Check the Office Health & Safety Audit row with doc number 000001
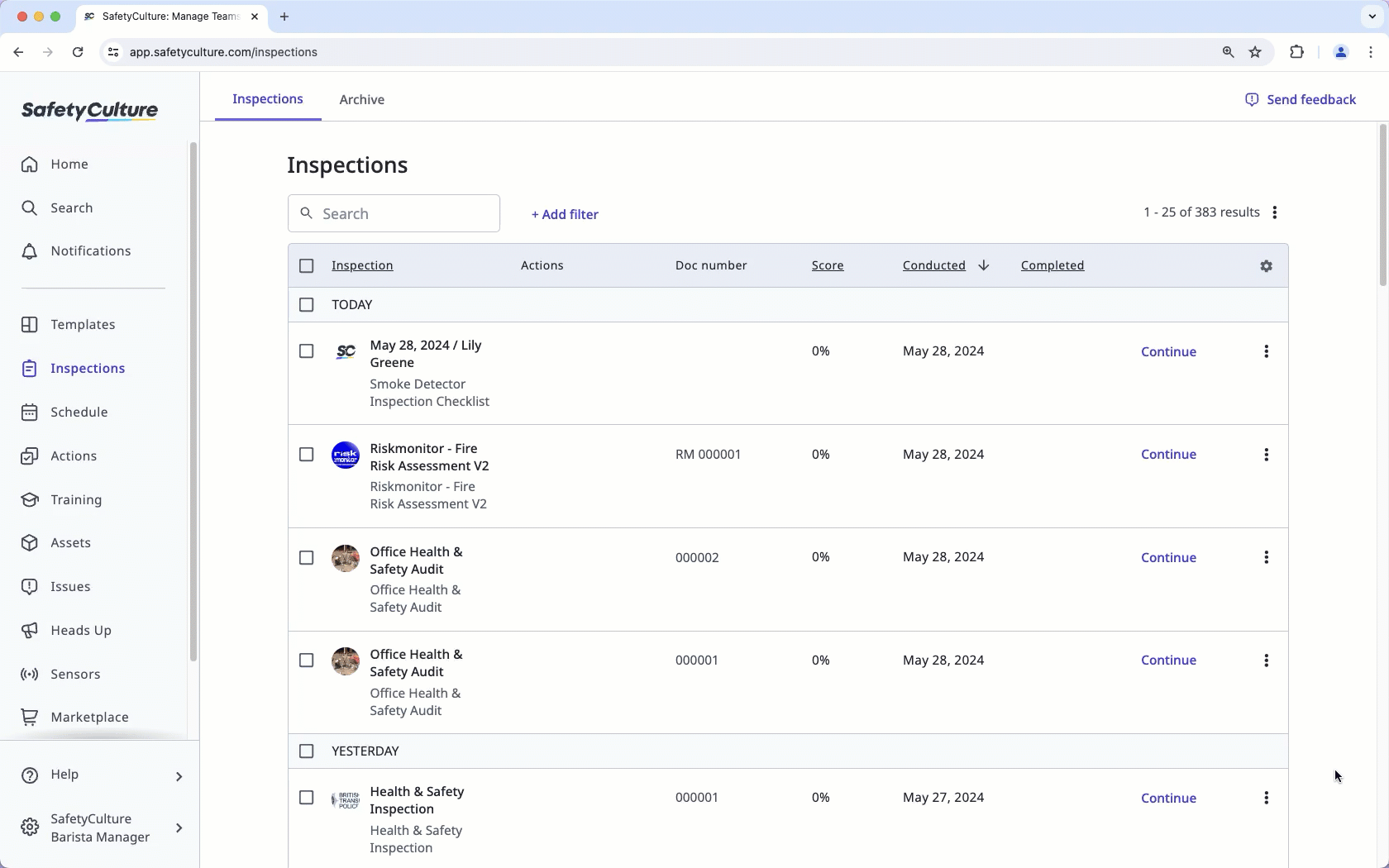This screenshot has width=1389, height=868. (x=307, y=661)
